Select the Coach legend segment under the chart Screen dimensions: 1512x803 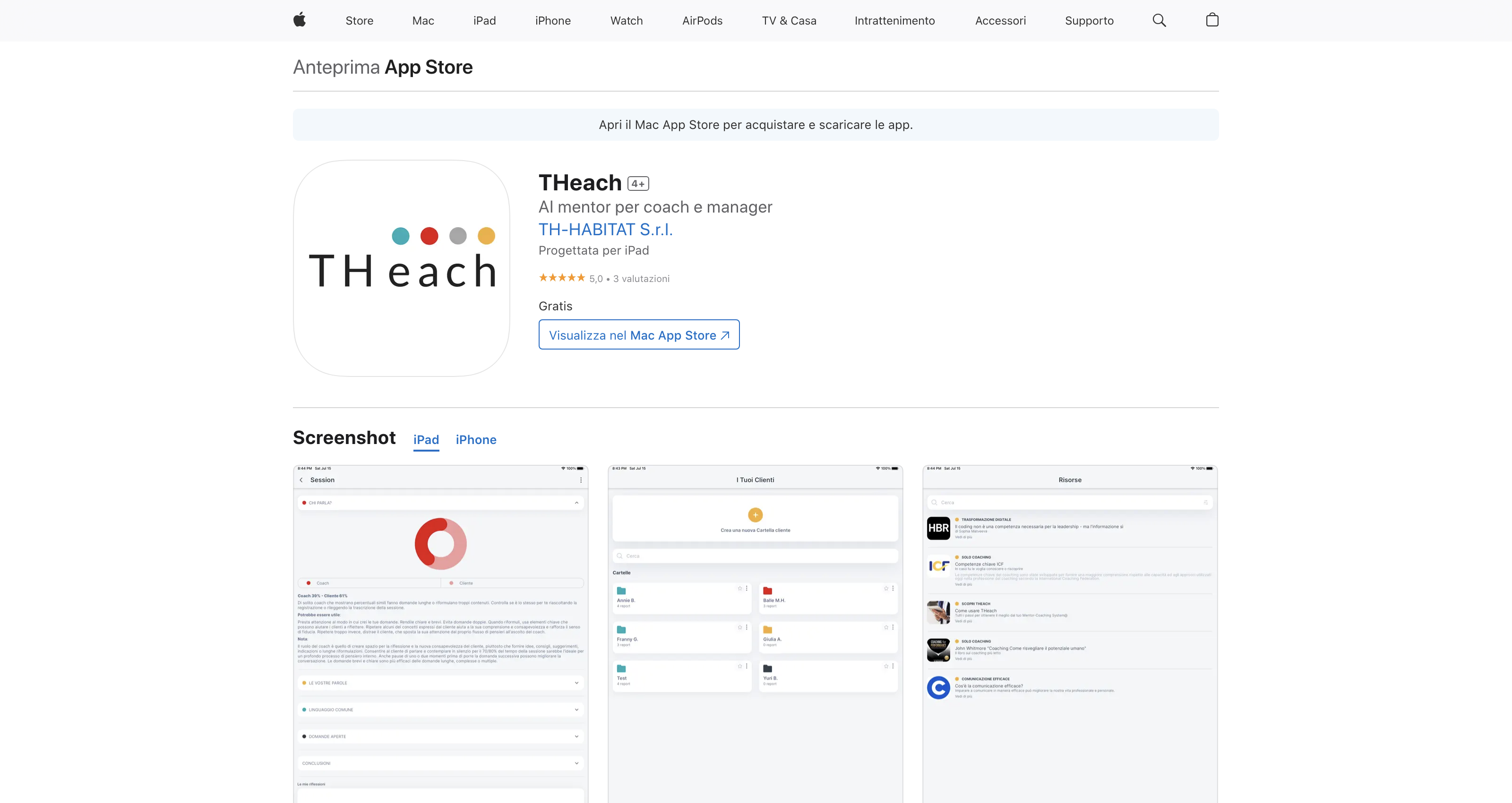pyautogui.click(x=369, y=583)
